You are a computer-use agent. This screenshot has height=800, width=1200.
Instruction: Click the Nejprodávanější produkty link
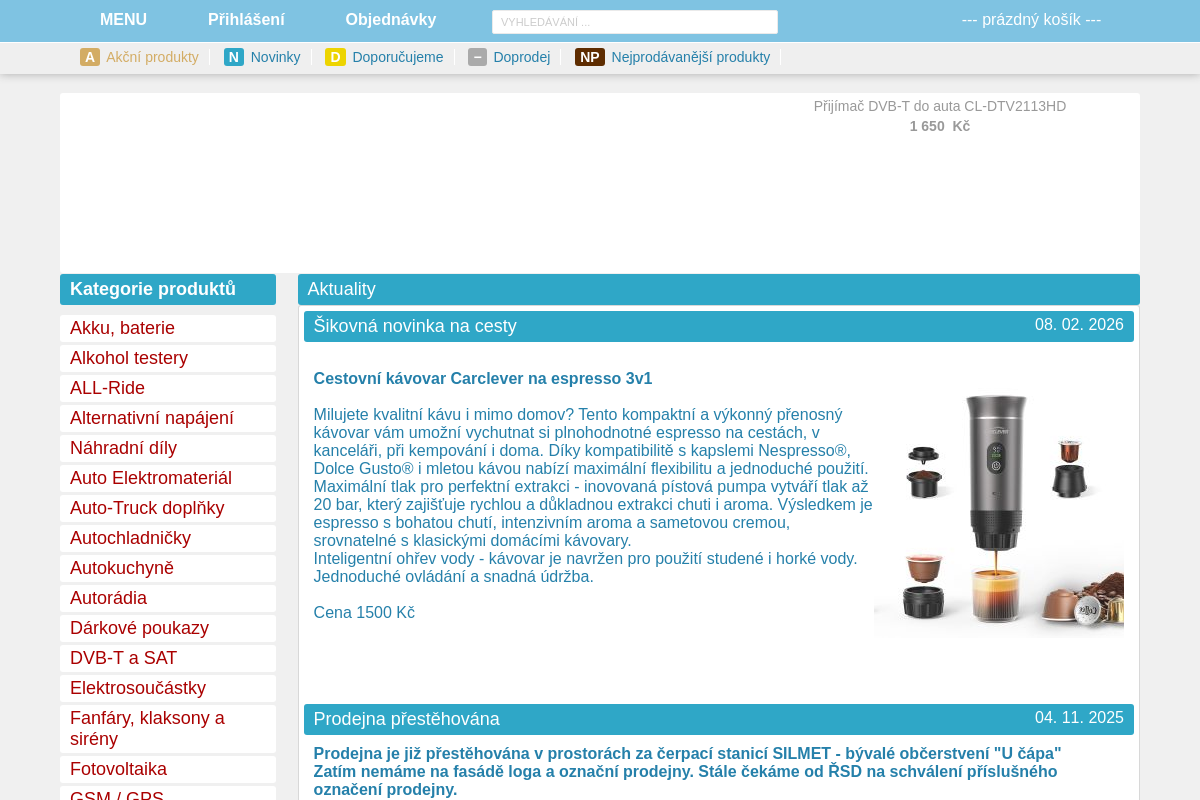point(690,57)
